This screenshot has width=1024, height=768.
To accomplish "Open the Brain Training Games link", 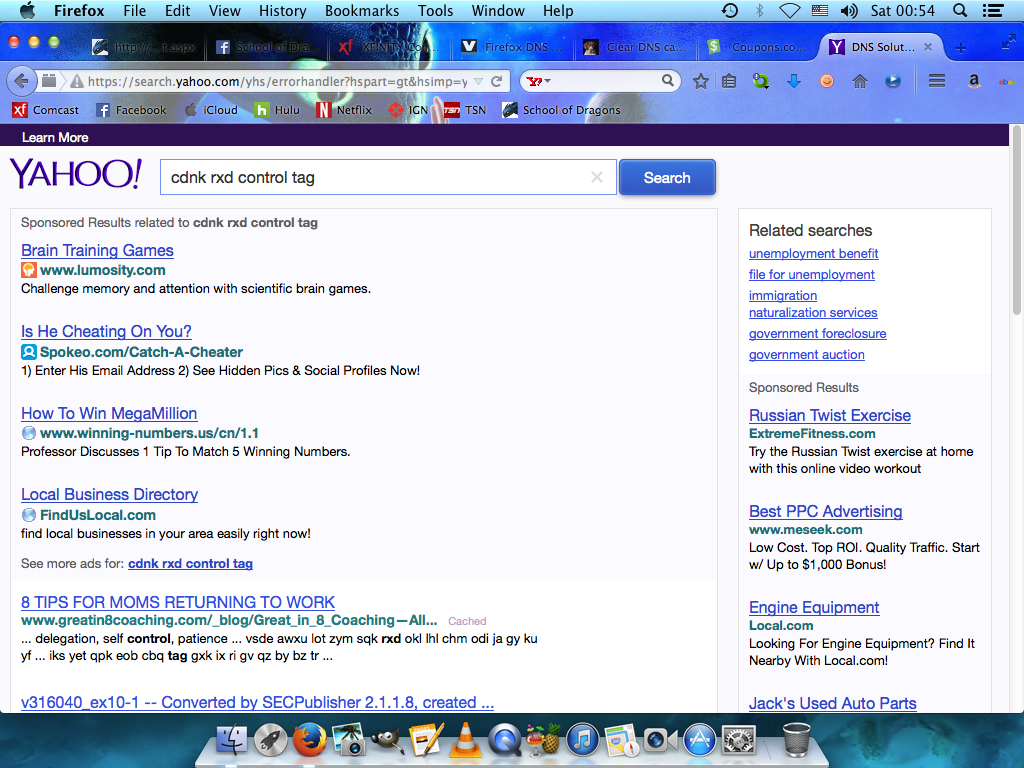I will (x=97, y=251).
